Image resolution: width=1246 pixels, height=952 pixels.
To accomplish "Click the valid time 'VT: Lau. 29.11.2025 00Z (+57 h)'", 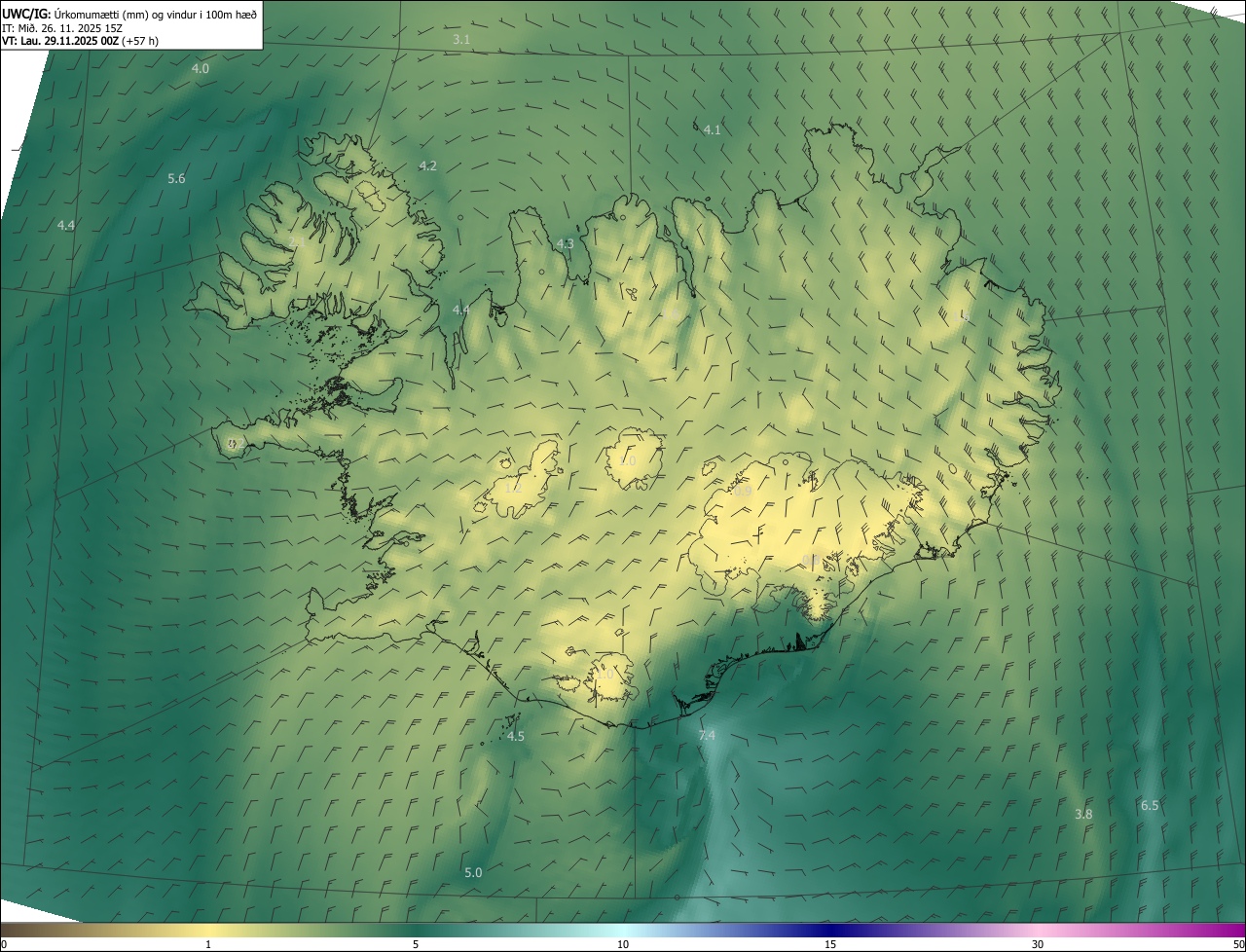I will click(x=81, y=41).
